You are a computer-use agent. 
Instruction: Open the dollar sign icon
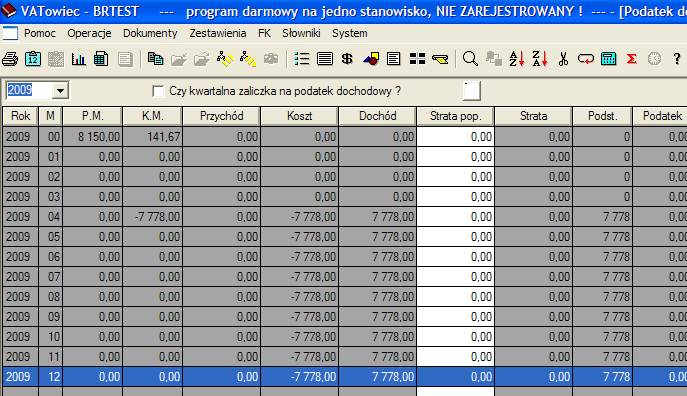pyautogui.click(x=347, y=59)
